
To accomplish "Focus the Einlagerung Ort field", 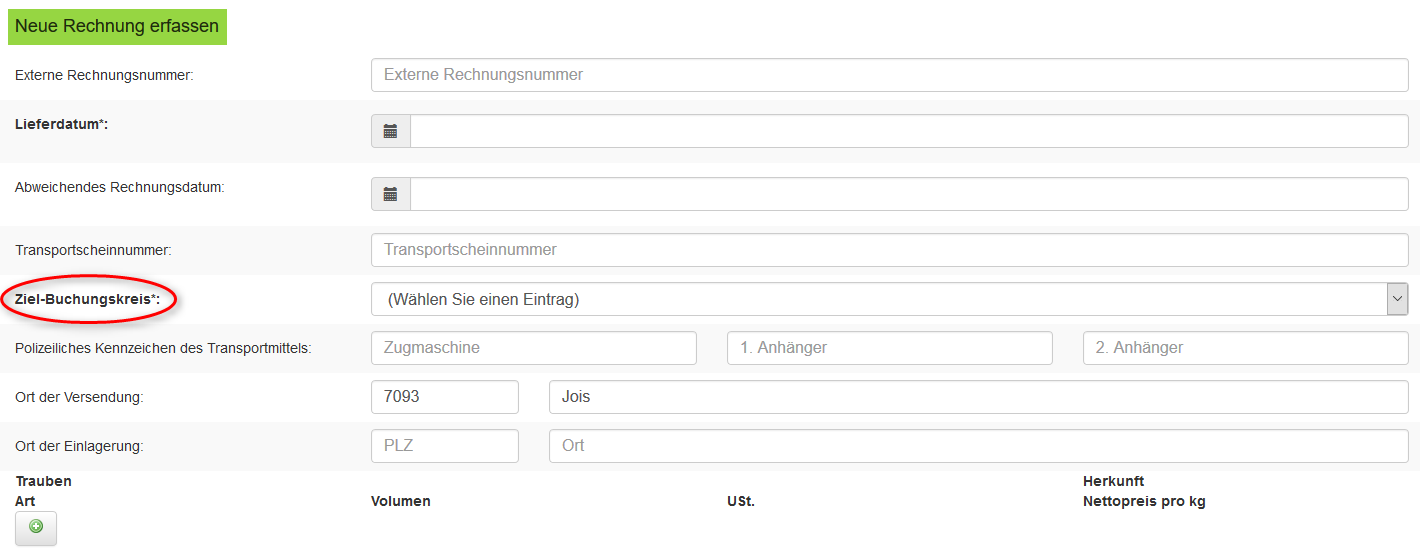I will coord(978,446).
